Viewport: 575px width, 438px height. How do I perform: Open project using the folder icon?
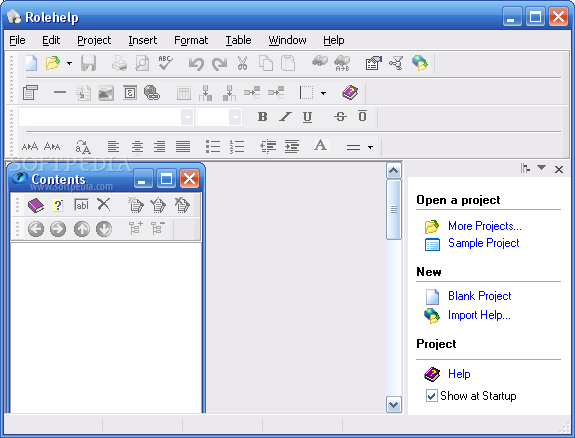pos(52,63)
